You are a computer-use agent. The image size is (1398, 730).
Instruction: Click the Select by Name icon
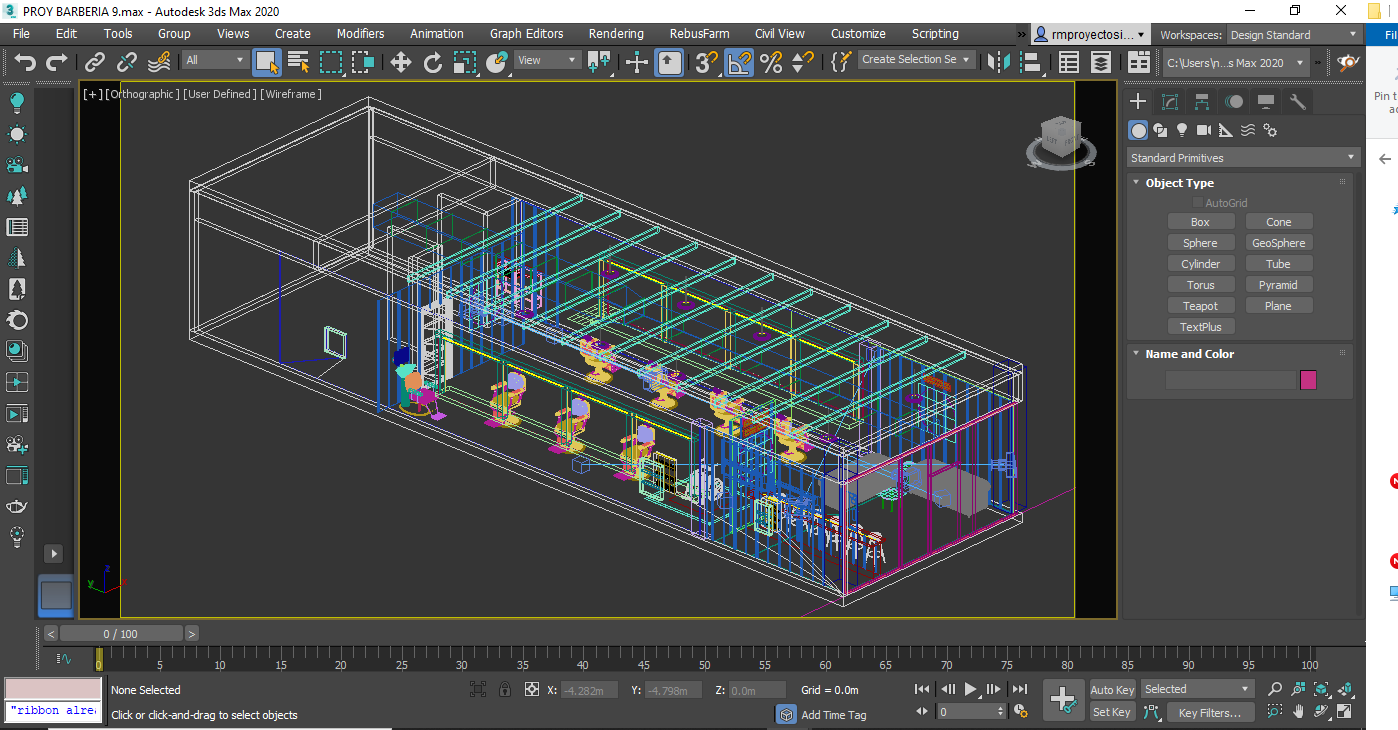pos(298,62)
